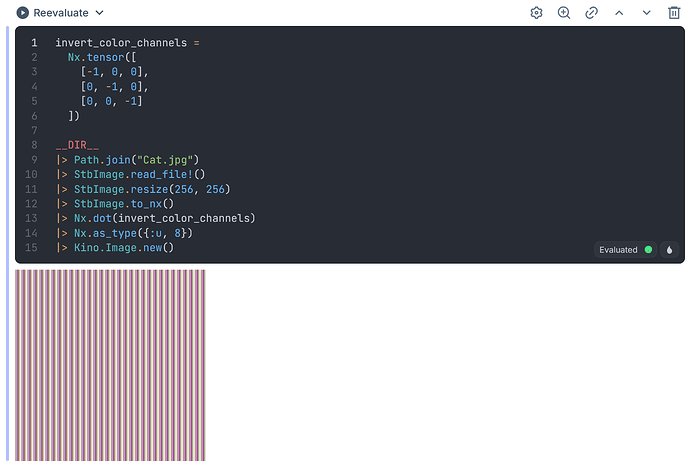Click the green evaluated status dot
The image size is (690, 468).
coord(648,249)
